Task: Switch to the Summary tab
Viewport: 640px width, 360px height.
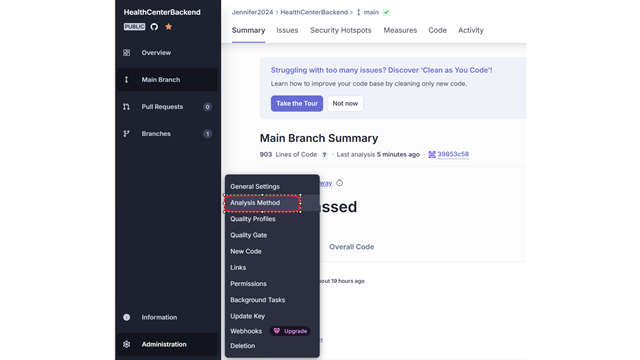Action: 248,30
